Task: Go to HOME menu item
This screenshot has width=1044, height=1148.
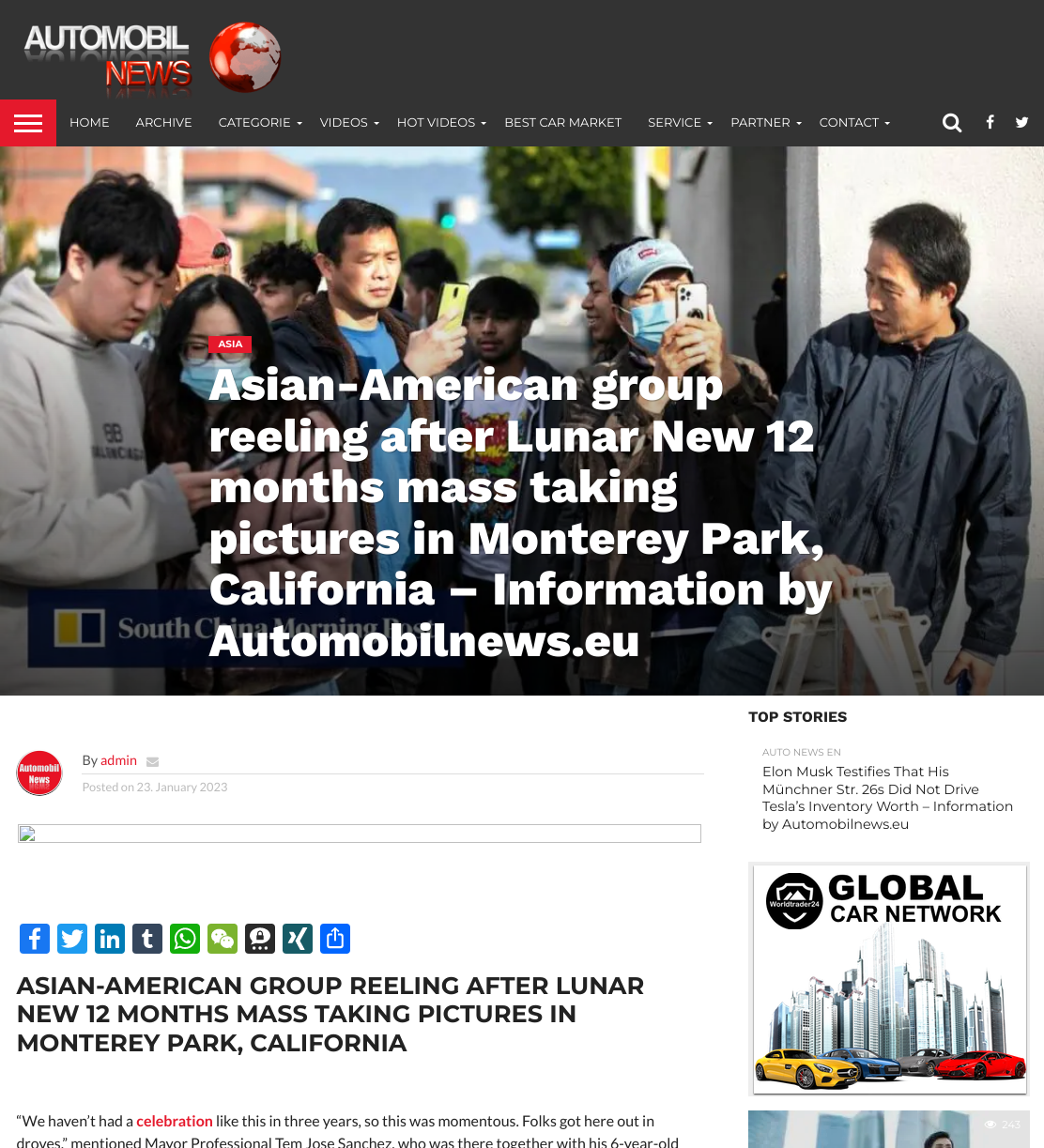Action: tap(89, 123)
